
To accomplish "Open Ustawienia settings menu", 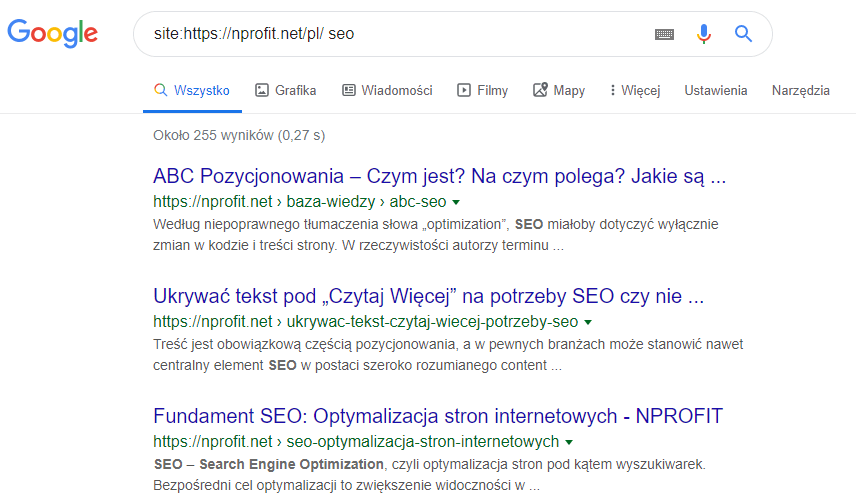I will click(x=715, y=90).
